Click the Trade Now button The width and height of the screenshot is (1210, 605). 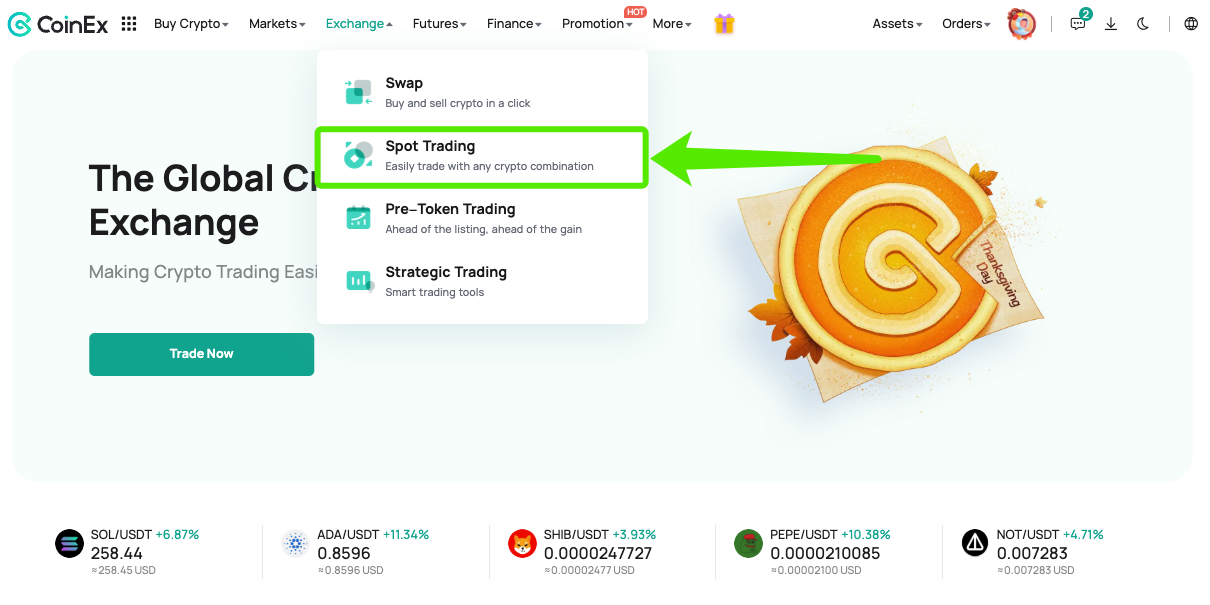[x=201, y=354]
